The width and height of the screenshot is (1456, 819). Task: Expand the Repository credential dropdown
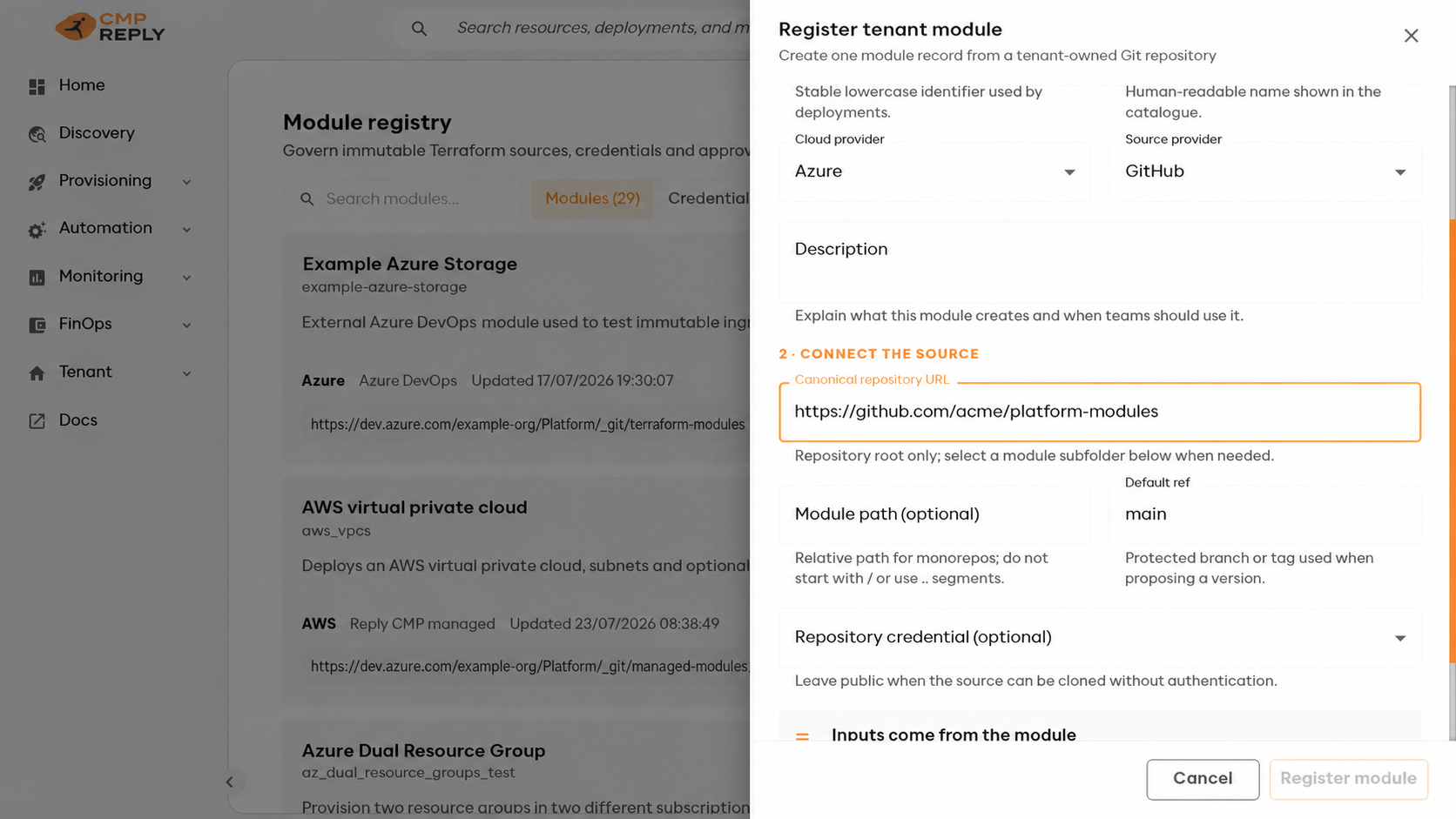point(1100,637)
